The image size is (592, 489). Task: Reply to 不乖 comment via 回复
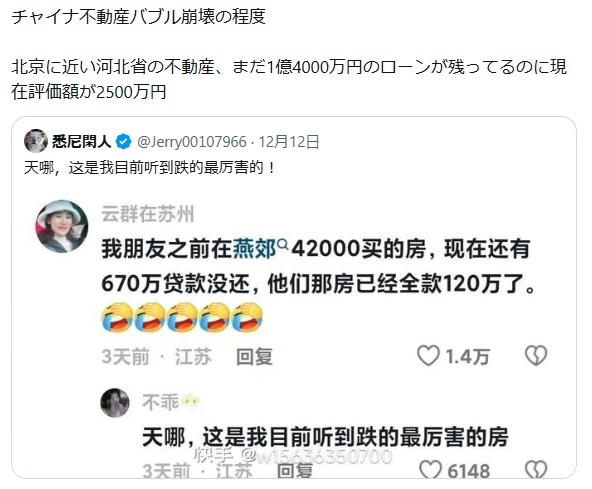click(x=295, y=470)
